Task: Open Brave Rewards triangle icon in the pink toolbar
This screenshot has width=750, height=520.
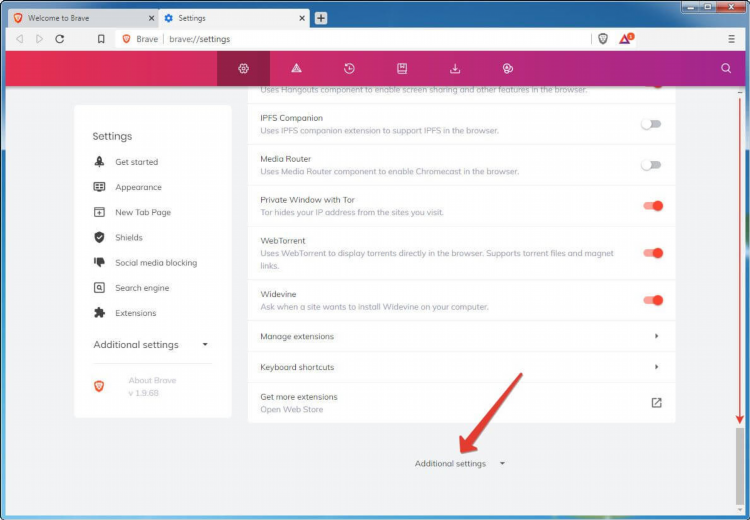Action: tap(297, 68)
